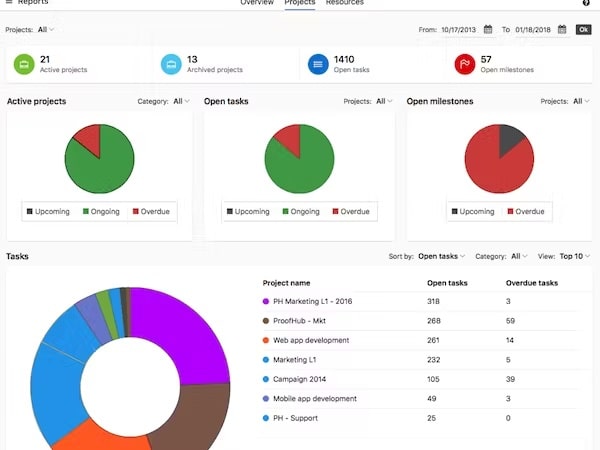Click the Overdue tasks column header
The image size is (600, 450).
point(532,283)
